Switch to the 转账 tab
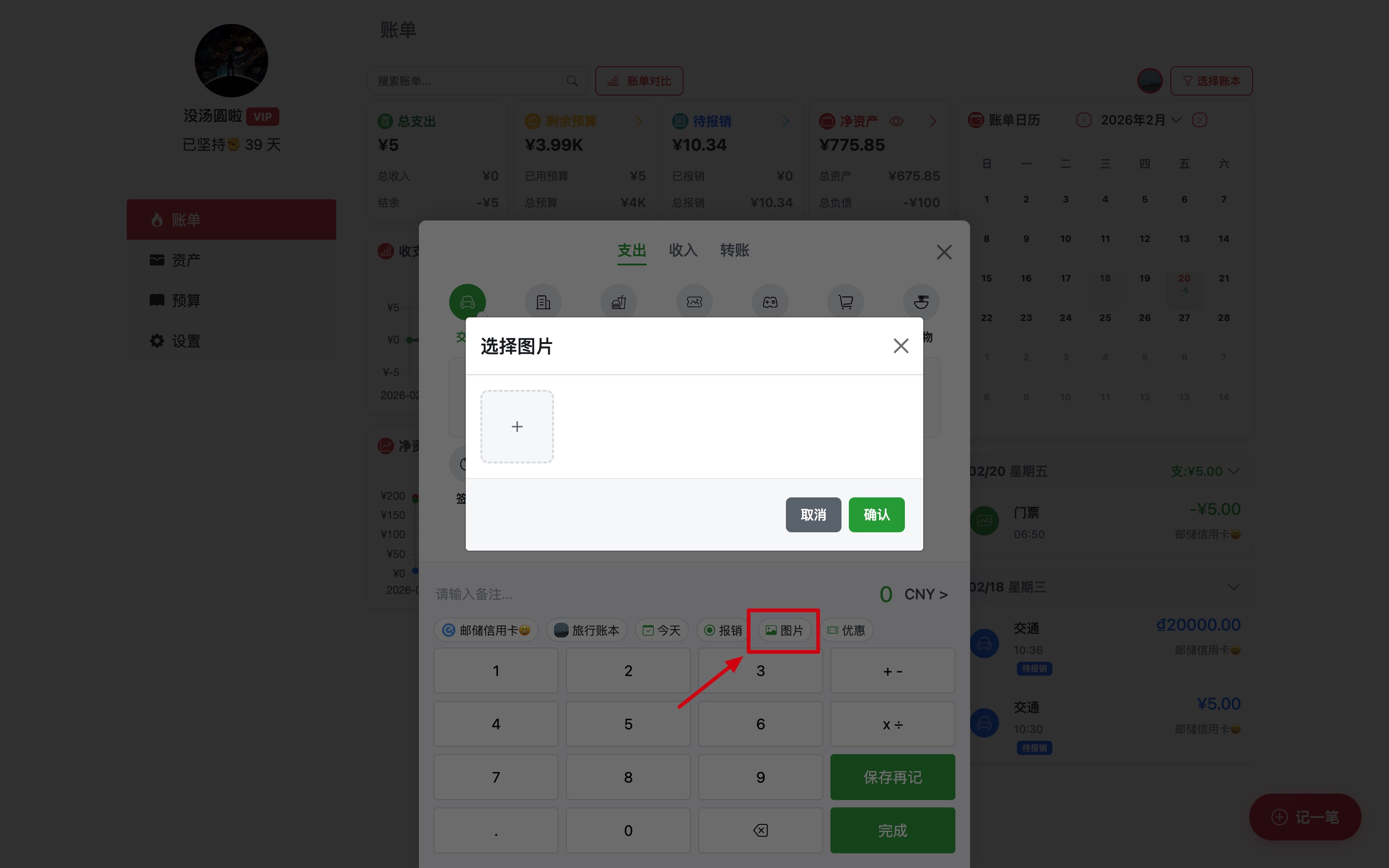This screenshot has height=868, width=1389. click(734, 250)
